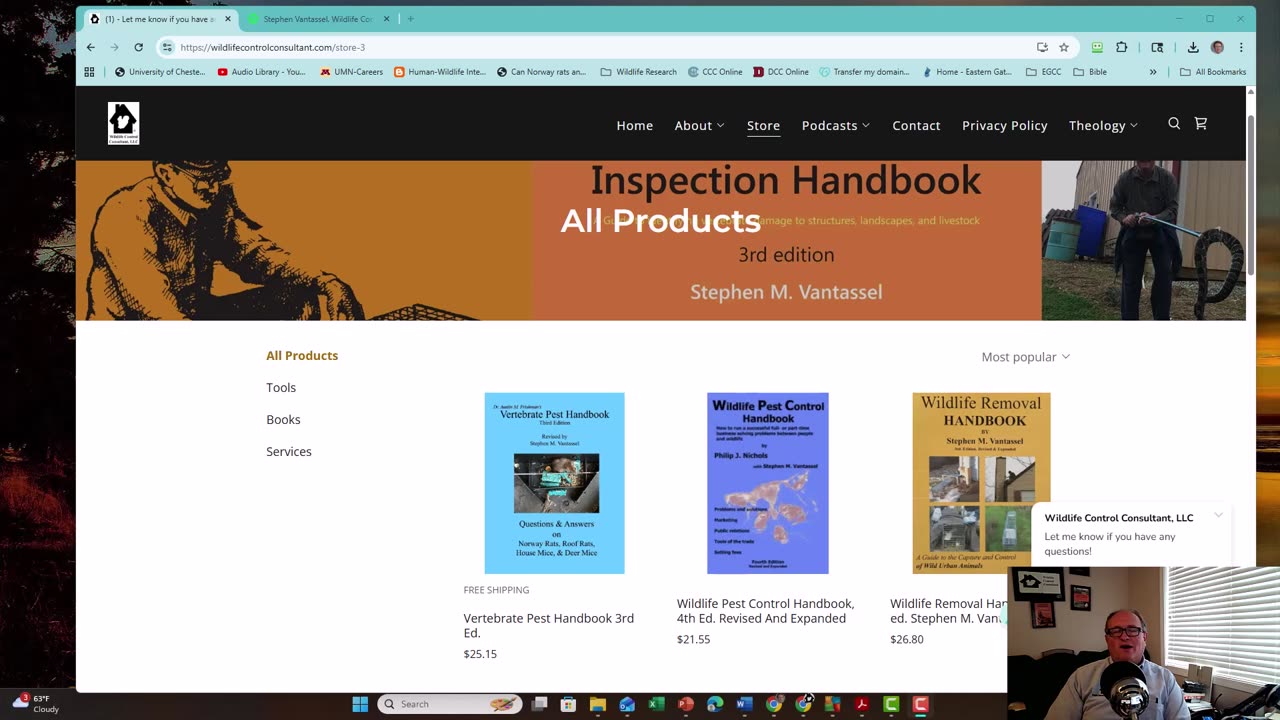Open the green robot extension icon
1280x720 pixels.
coord(1097,47)
